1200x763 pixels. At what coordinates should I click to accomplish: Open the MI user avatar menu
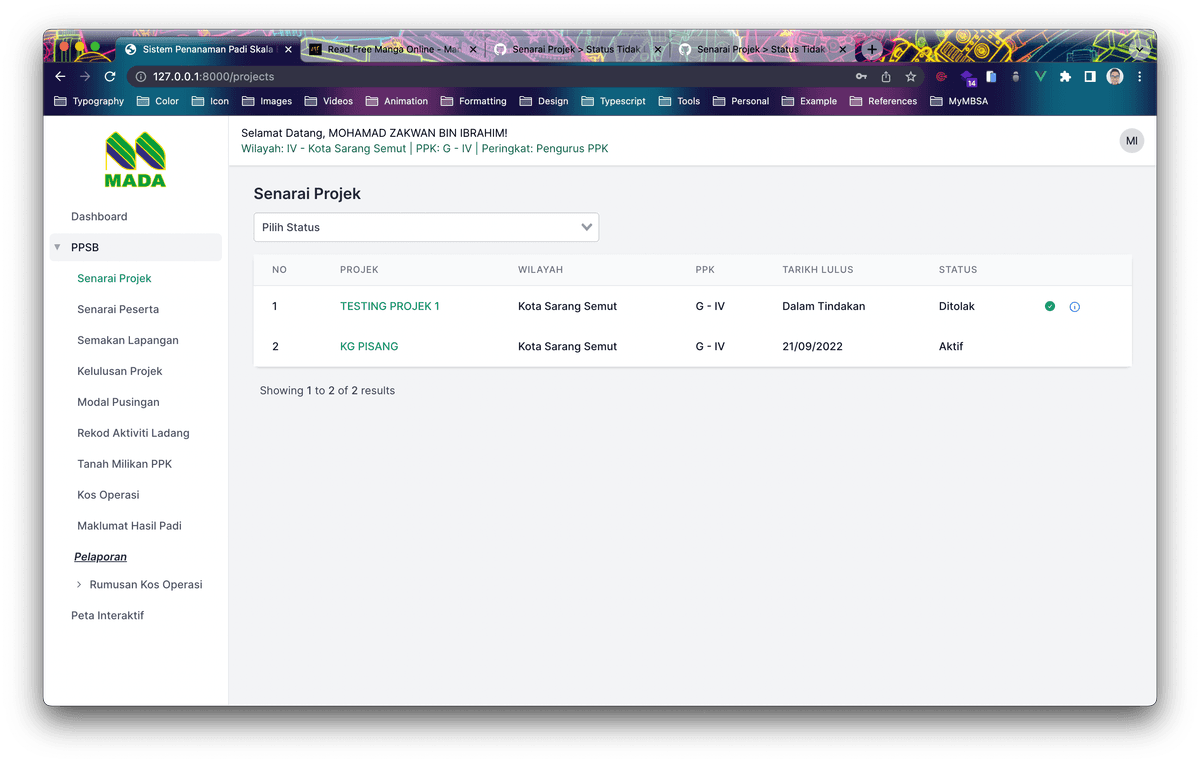coord(1131,141)
